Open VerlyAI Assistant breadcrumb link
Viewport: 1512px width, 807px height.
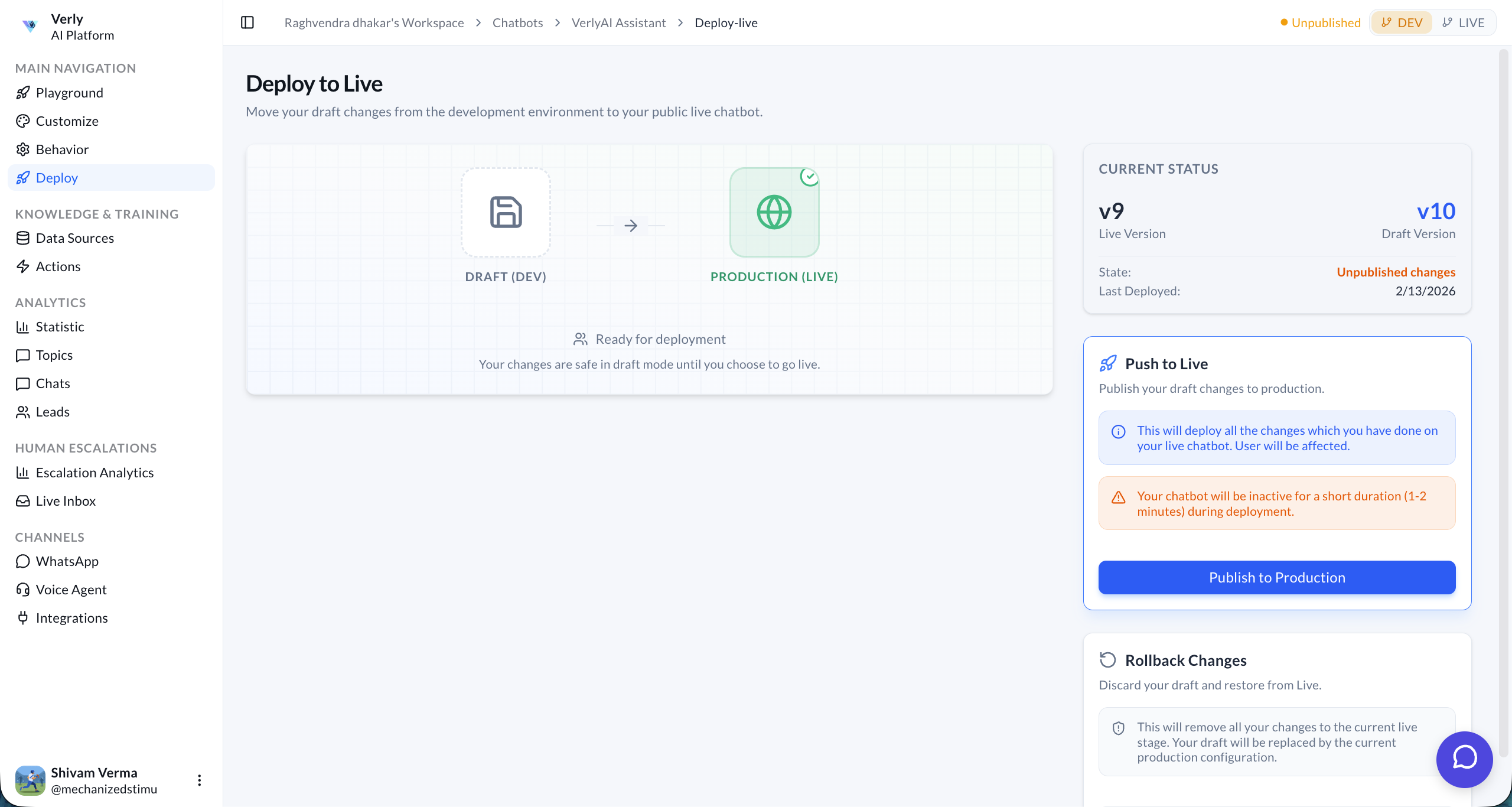[x=618, y=22]
